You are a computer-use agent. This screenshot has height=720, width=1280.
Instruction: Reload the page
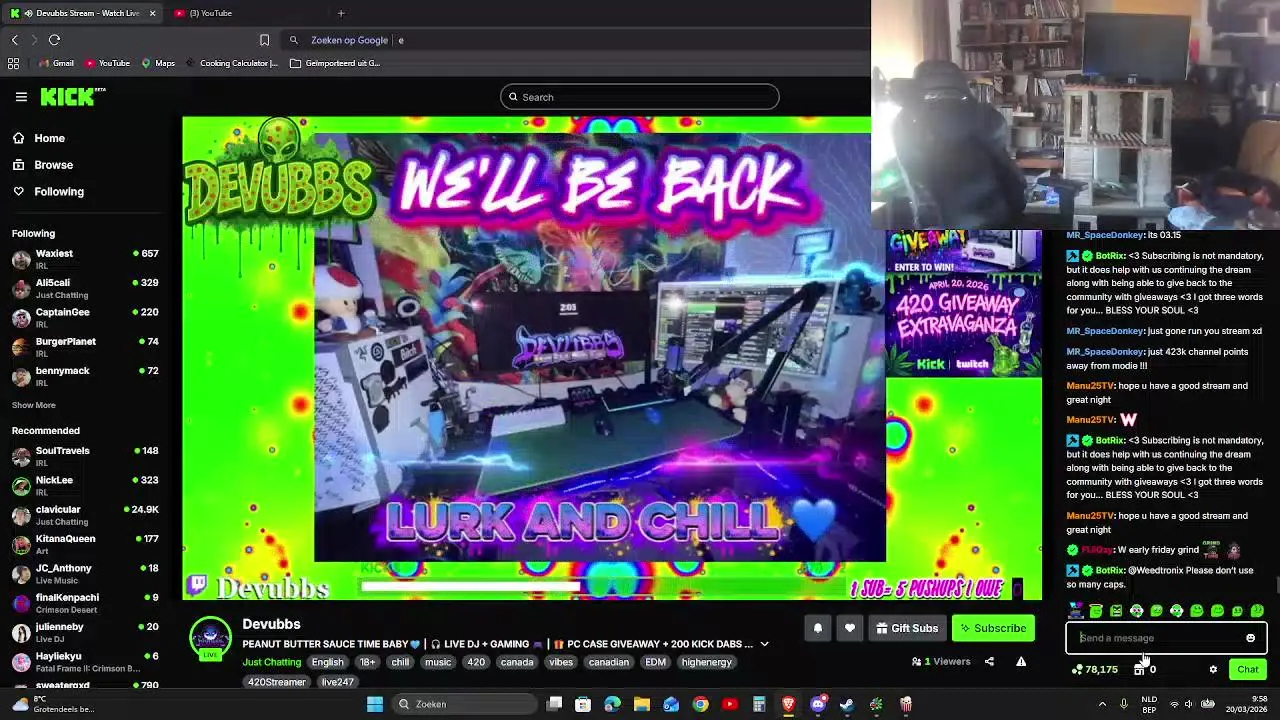point(54,40)
